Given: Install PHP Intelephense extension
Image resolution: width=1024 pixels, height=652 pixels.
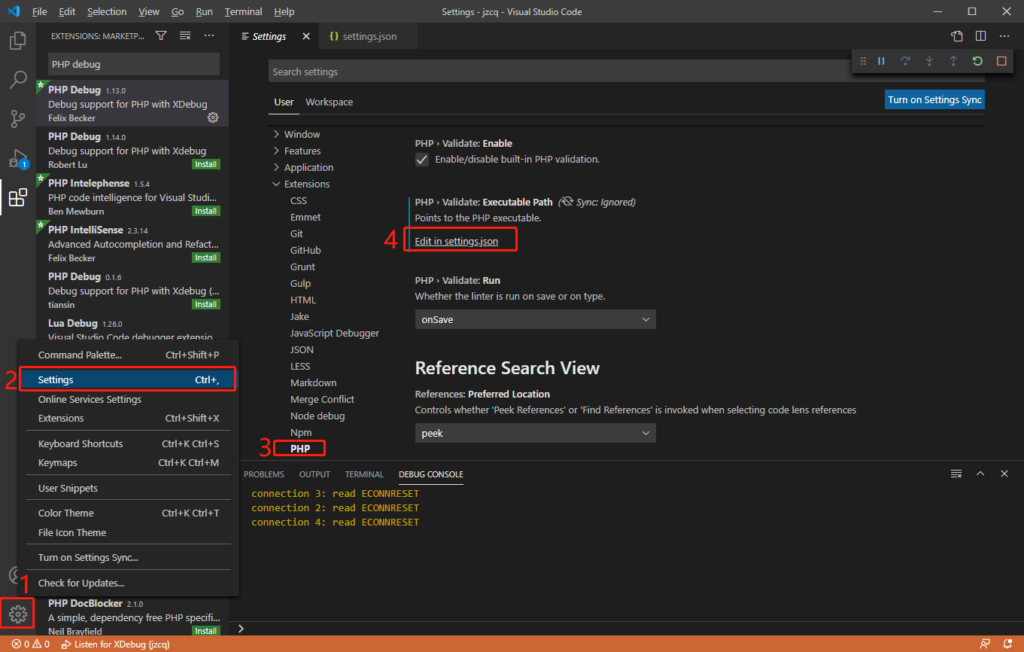Looking at the screenshot, I should 206,211.
